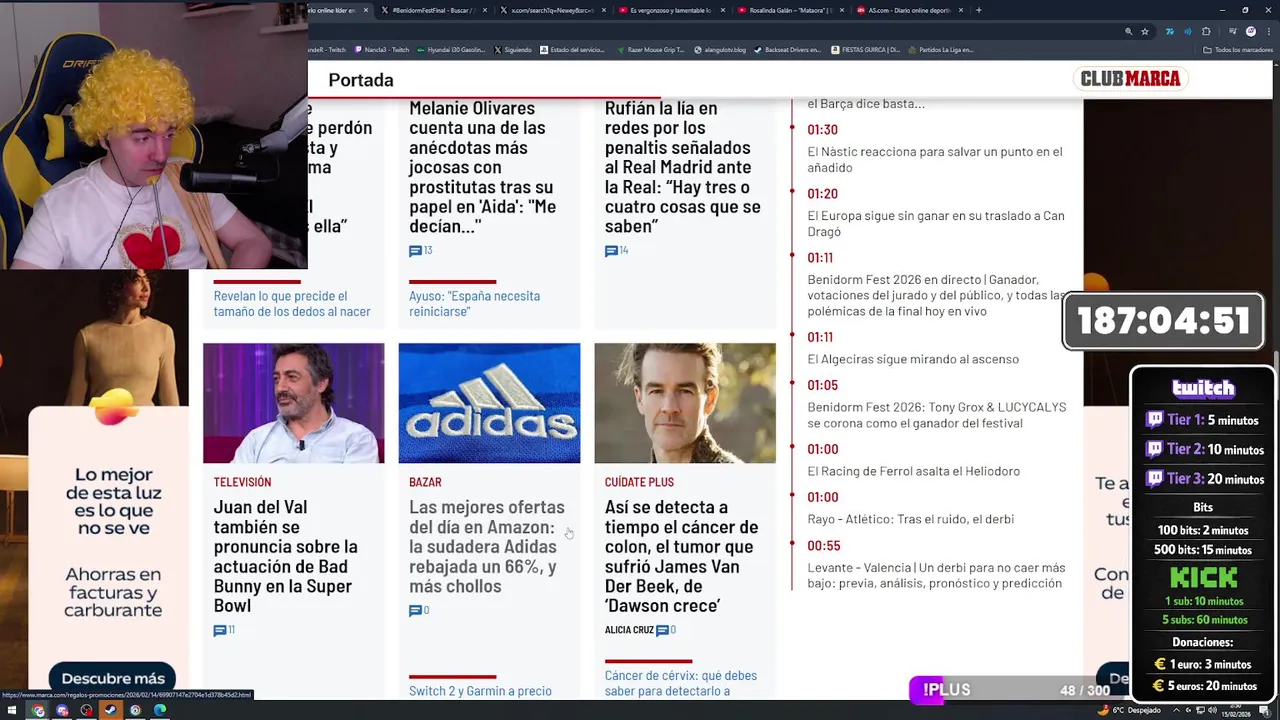1280x720 pixels.
Task: Open the Partidos La Liga bookmark
Action: [x=941, y=49]
